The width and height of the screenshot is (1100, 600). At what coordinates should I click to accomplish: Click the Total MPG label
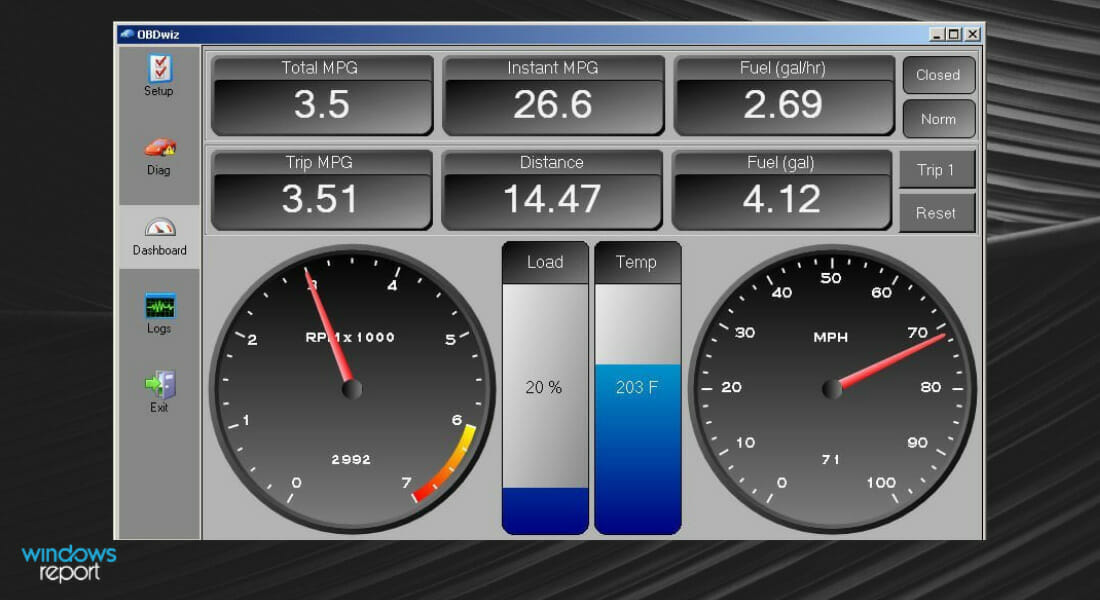[319, 67]
